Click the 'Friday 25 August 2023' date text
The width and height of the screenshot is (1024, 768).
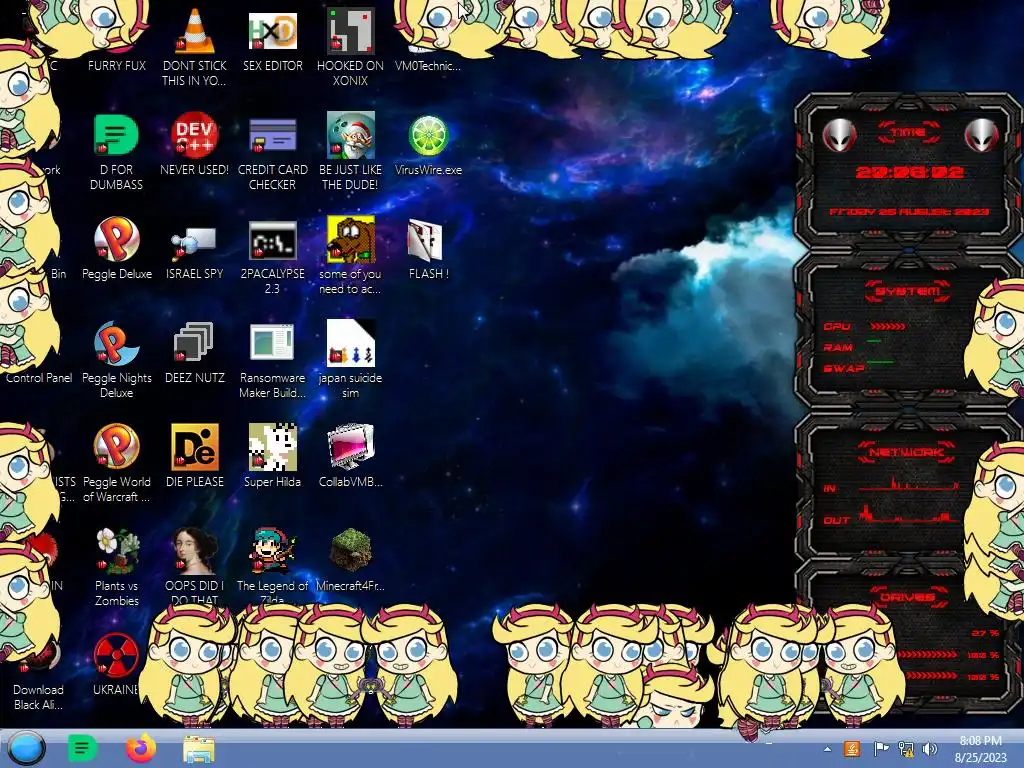pos(908,212)
